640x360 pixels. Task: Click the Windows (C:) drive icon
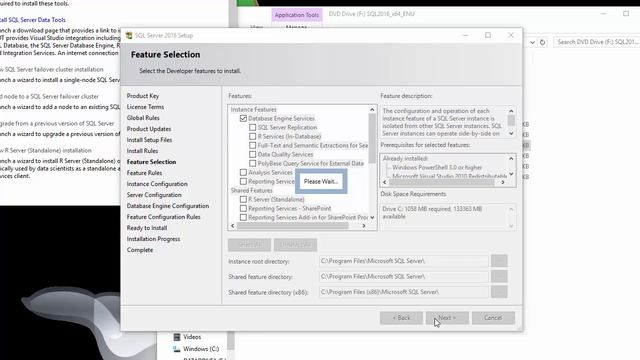(177, 349)
